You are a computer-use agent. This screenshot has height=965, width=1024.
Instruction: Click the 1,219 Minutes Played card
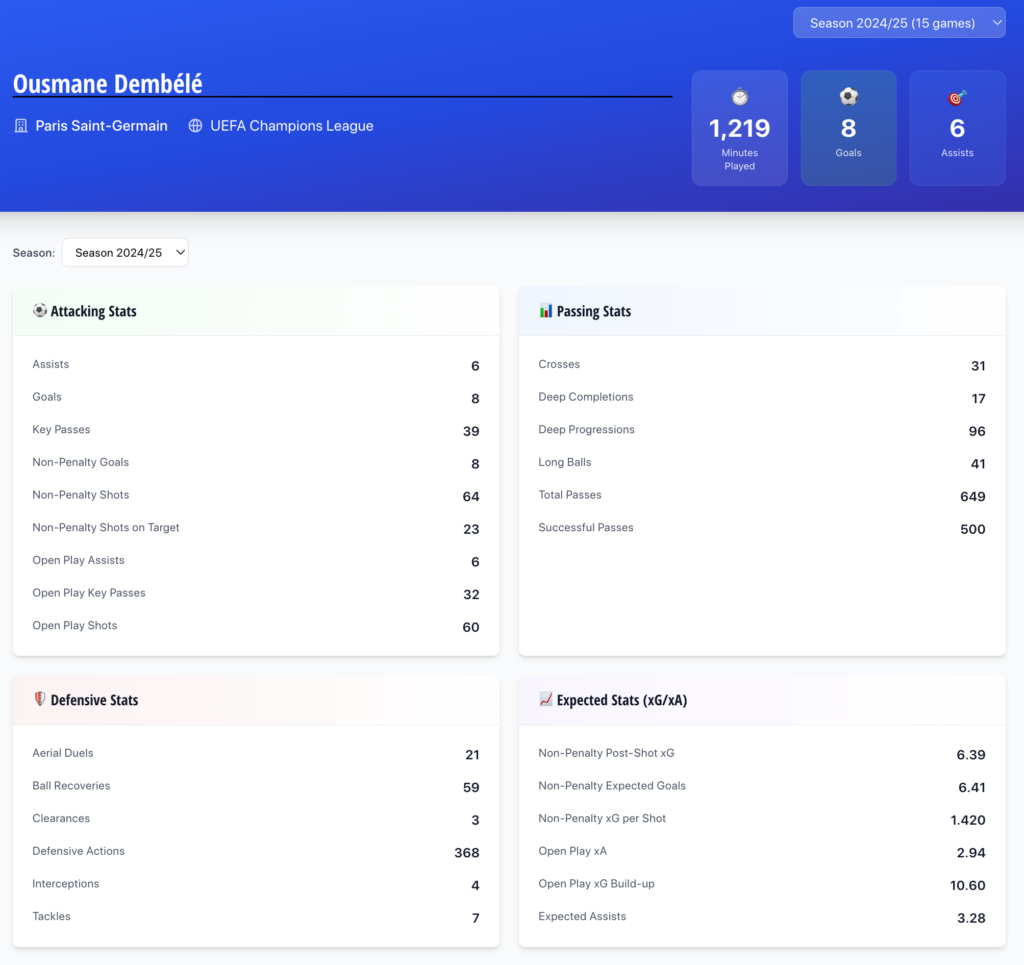[x=739, y=128]
